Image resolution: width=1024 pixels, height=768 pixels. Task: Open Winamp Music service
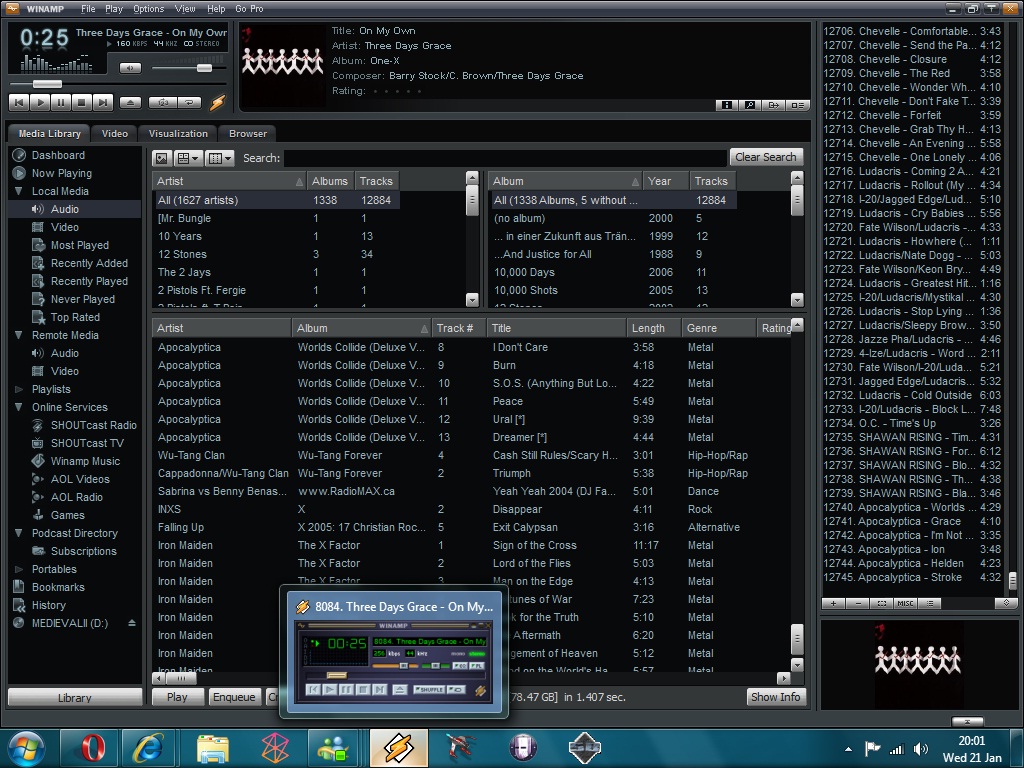point(85,461)
